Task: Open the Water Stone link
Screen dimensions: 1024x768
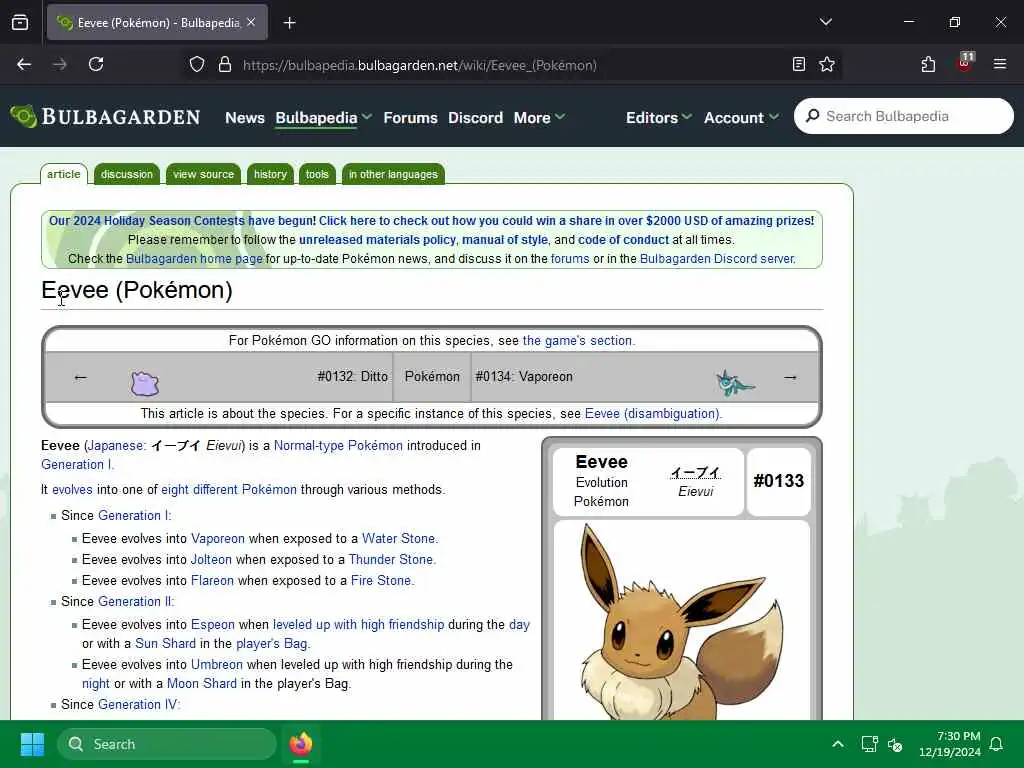Action: [x=398, y=538]
